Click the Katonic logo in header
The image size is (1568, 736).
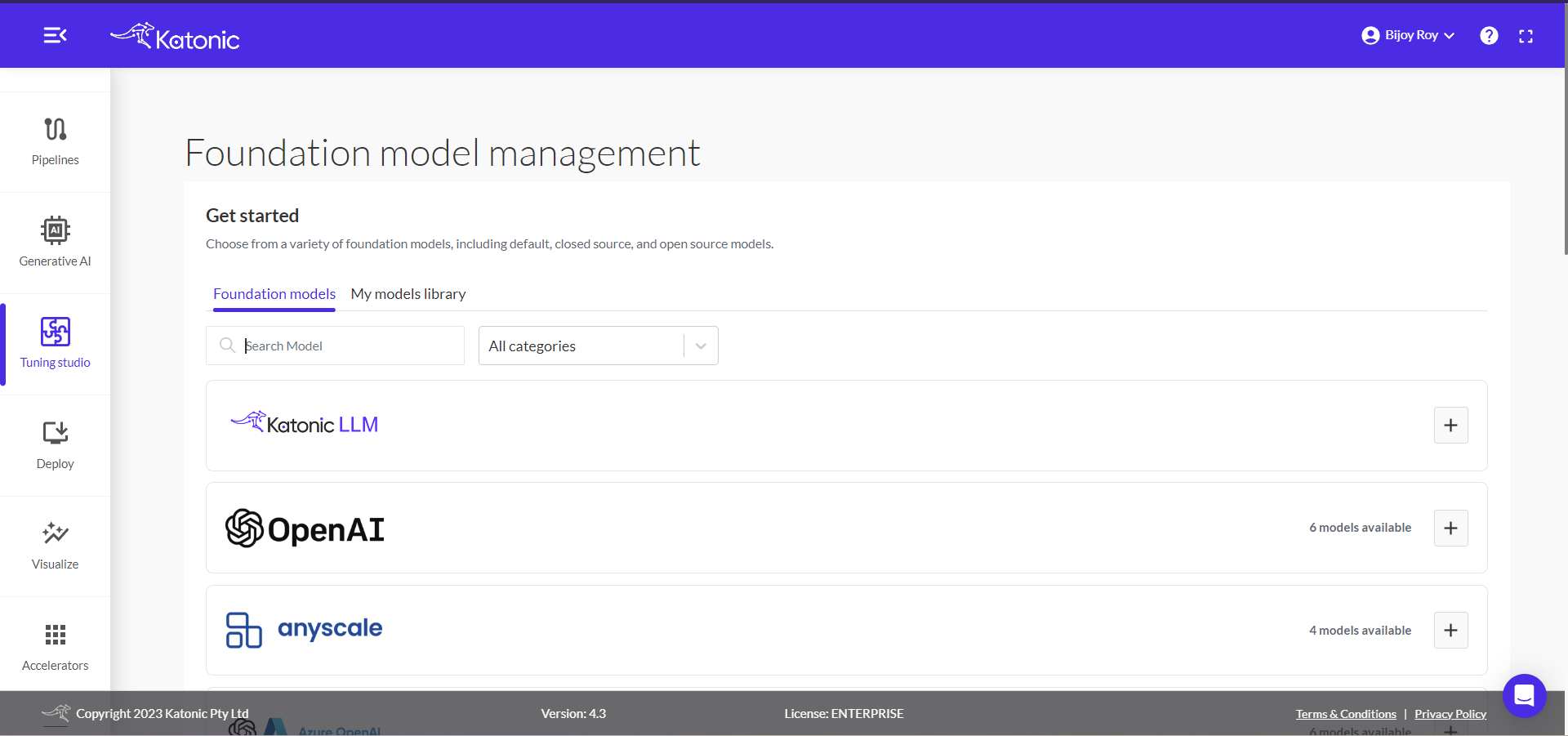click(x=175, y=36)
